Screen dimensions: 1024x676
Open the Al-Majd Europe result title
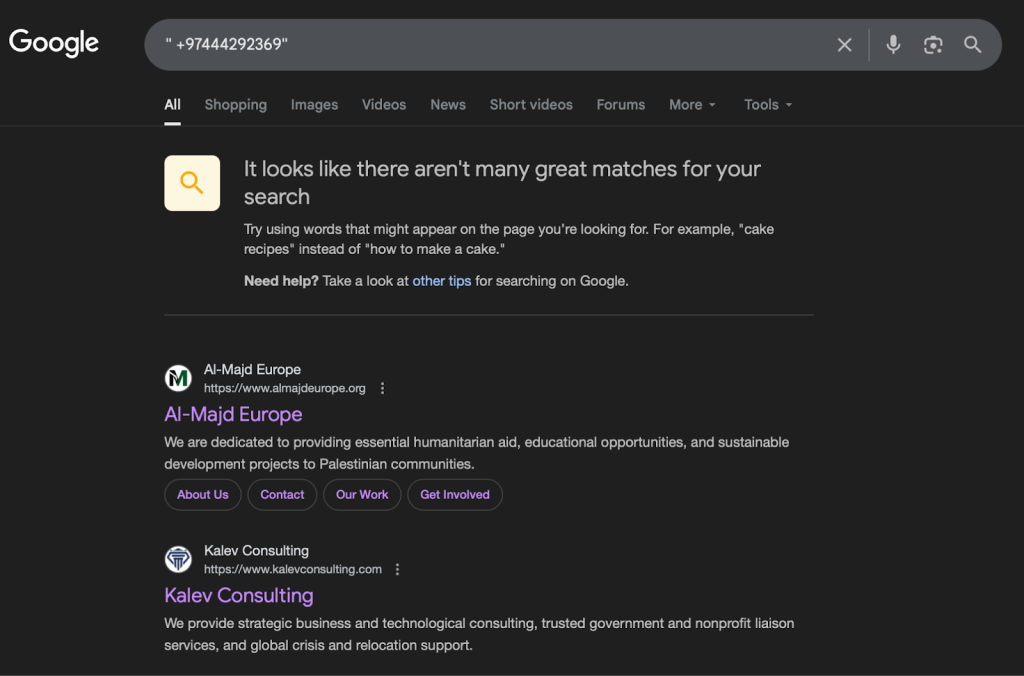pos(233,414)
